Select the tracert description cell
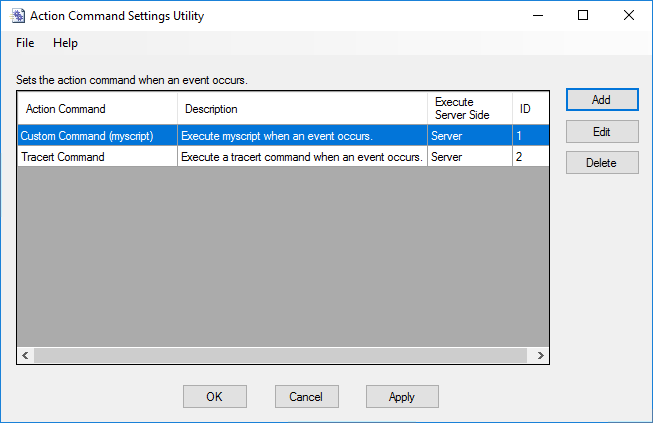Viewport: 653px width, 423px height. 302,157
